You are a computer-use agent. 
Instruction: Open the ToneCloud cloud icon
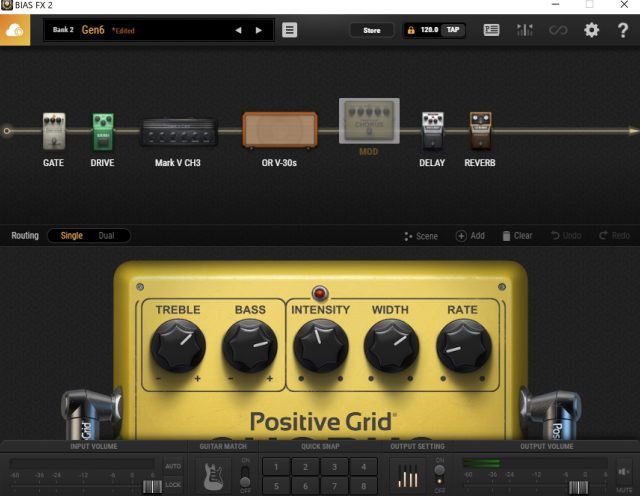pyautogui.click(x=15, y=30)
